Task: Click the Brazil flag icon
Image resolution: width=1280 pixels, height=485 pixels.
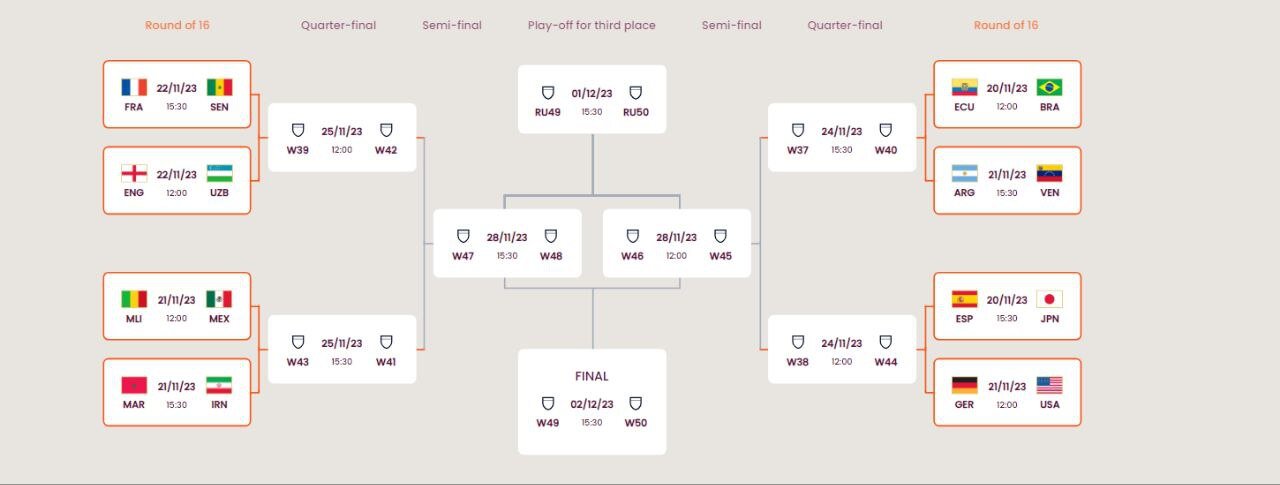Action: pyautogui.click(x=1049, y=87)
